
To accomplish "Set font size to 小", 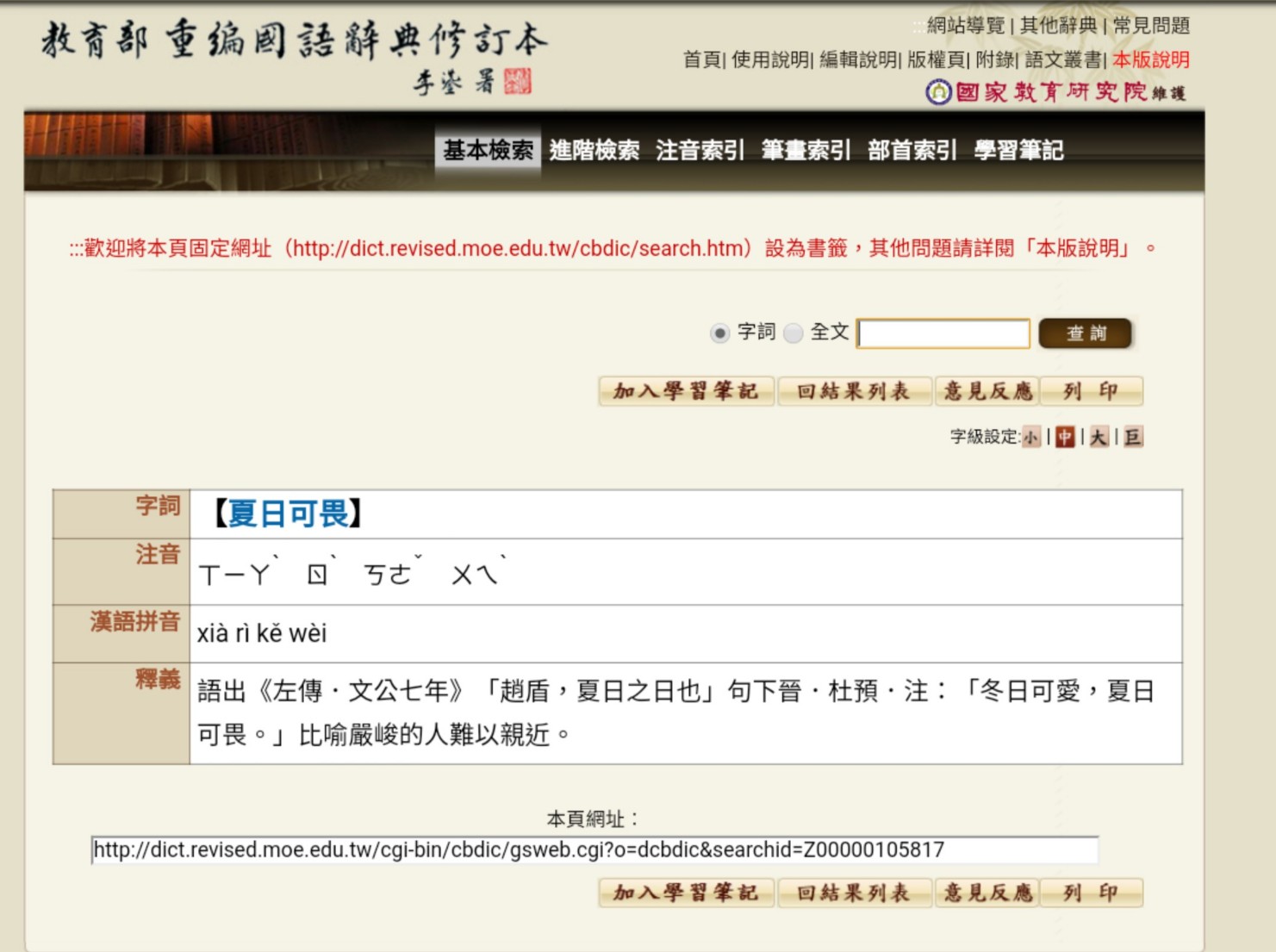I will coord(1030,438).
